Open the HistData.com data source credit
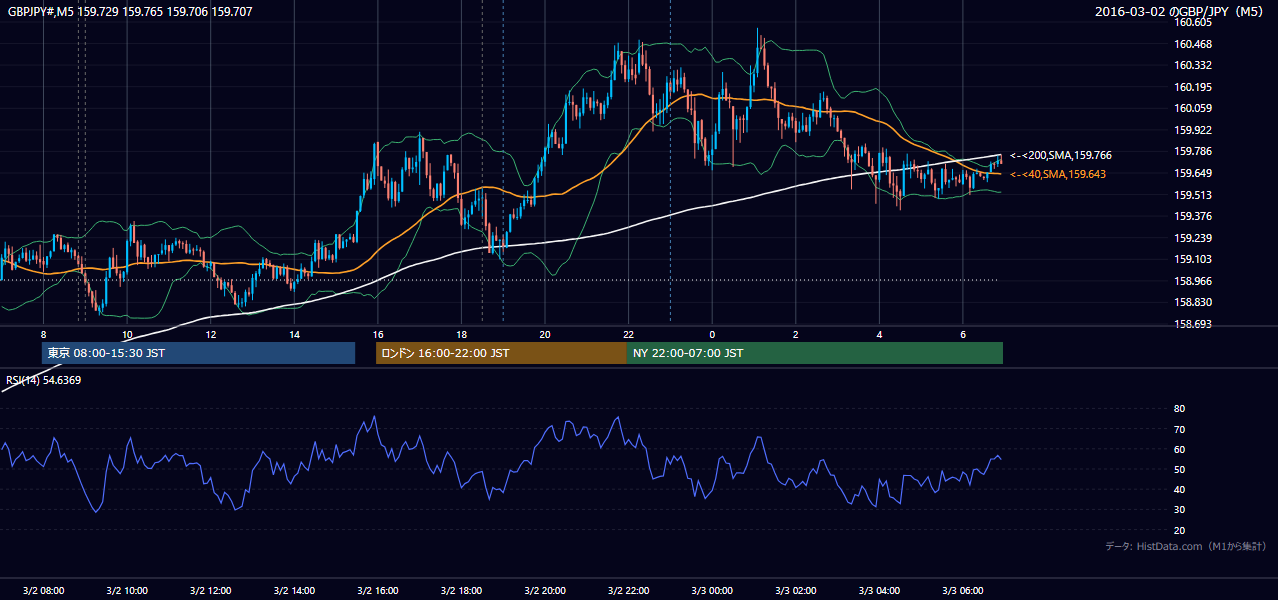 (x=1186, y=546)
